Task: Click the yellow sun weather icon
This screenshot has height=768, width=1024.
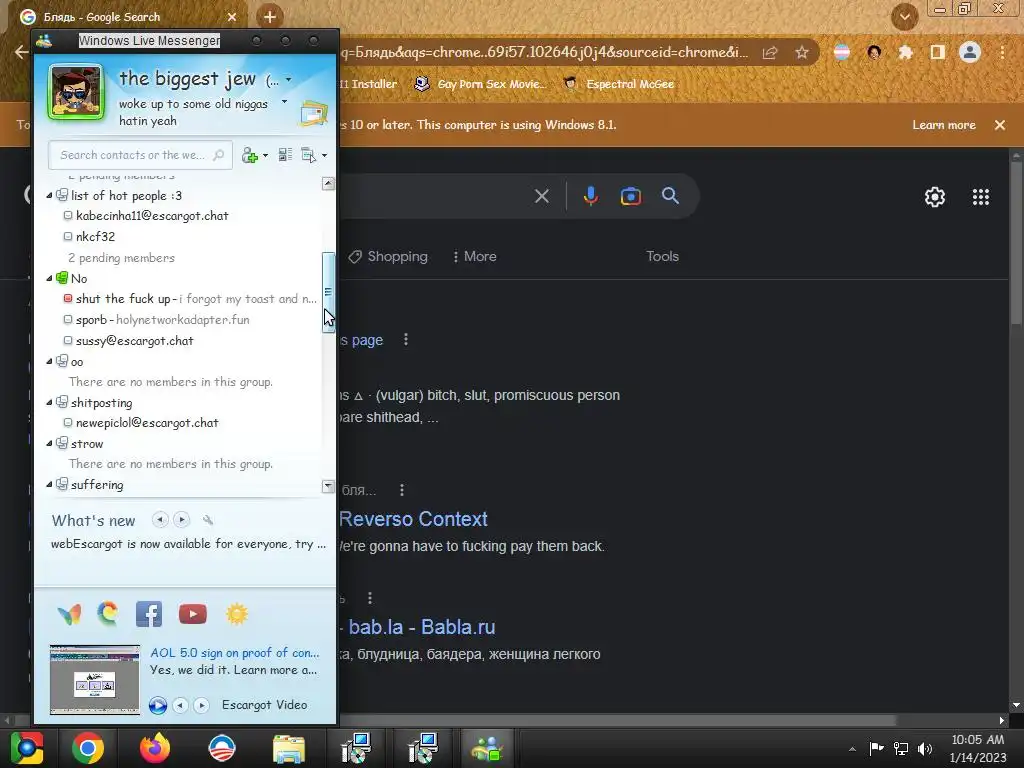Action: click(x=237, y=614)
